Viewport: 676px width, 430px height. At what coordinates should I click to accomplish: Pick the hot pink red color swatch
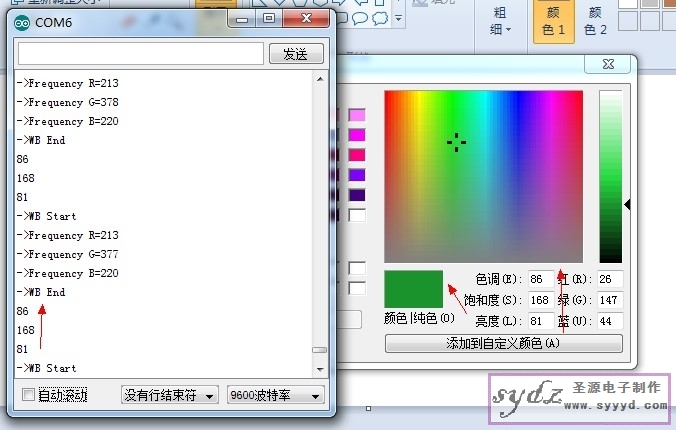tap(357, 155)
